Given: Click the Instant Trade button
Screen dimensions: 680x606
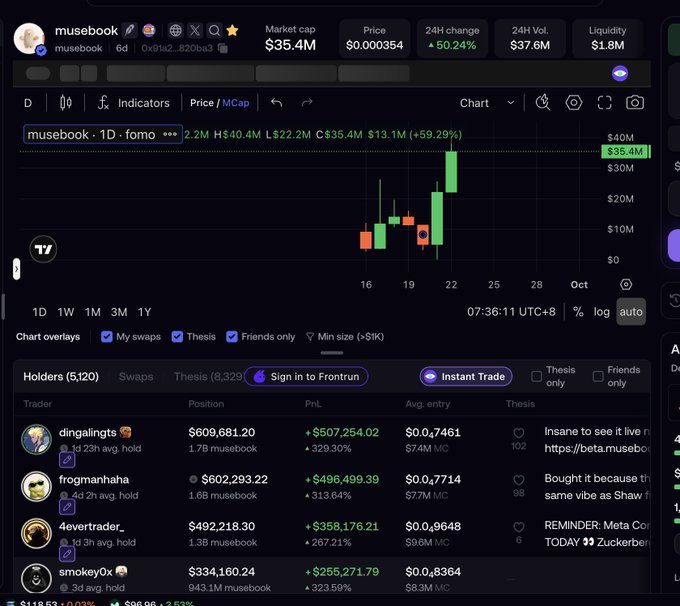Looking at the screenshot, I should [x=466, y=377].
